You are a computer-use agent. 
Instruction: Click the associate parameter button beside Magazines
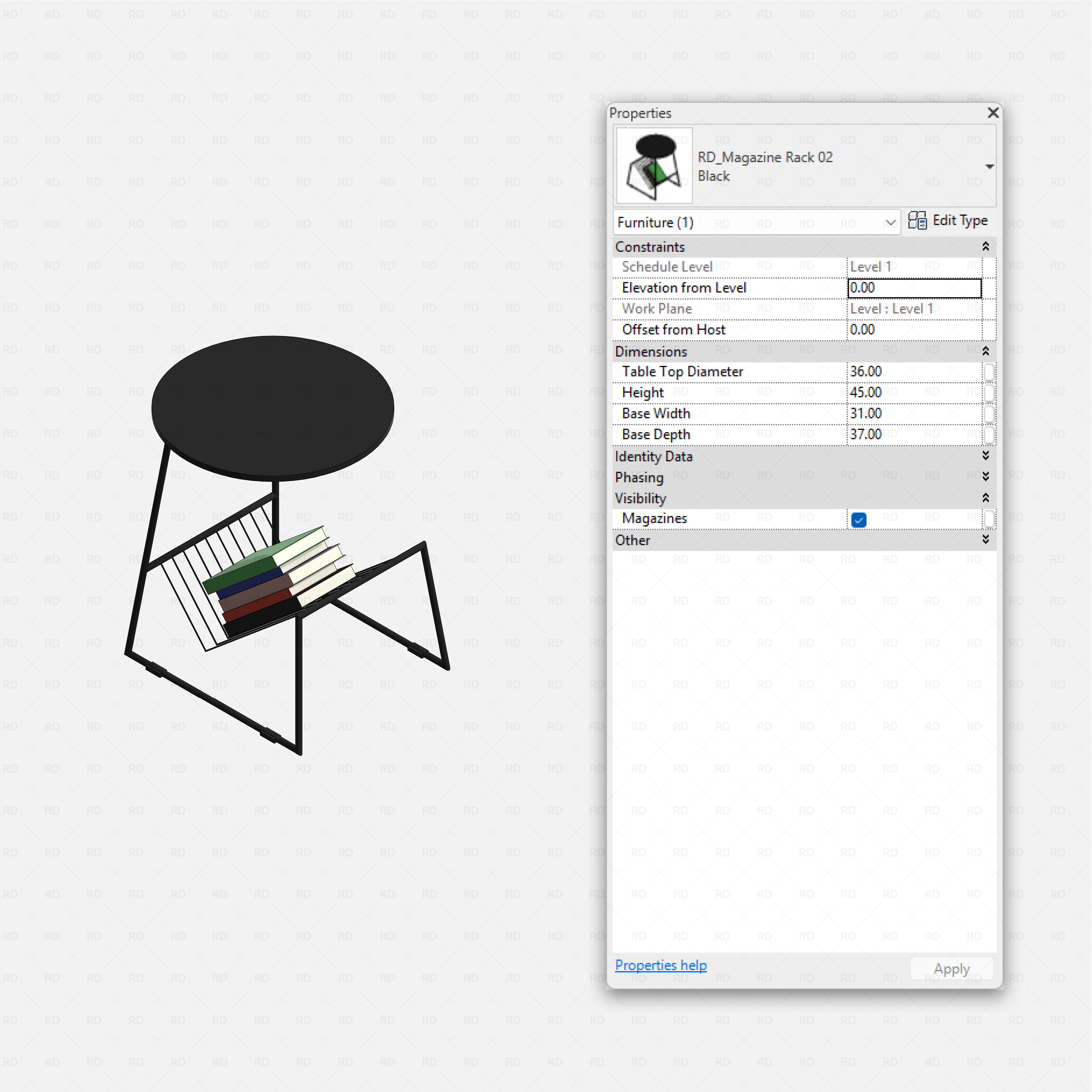[x=990, y=518]
